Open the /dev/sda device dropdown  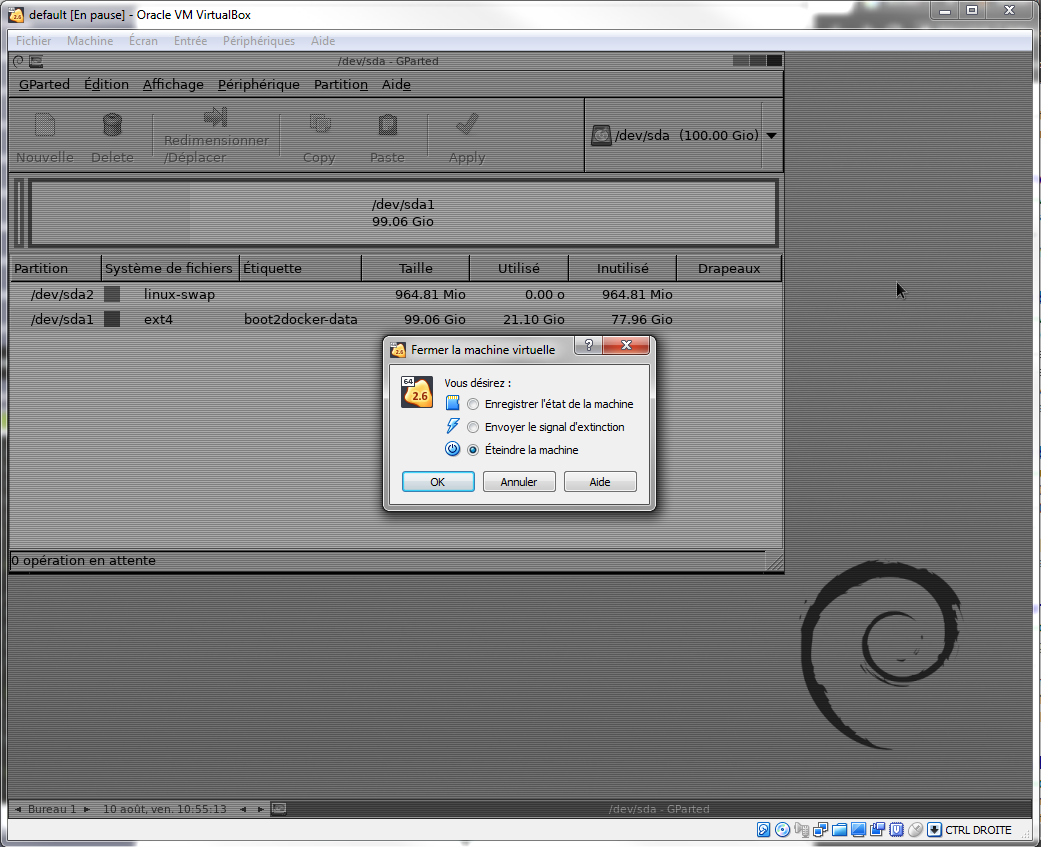pos(771,135)
